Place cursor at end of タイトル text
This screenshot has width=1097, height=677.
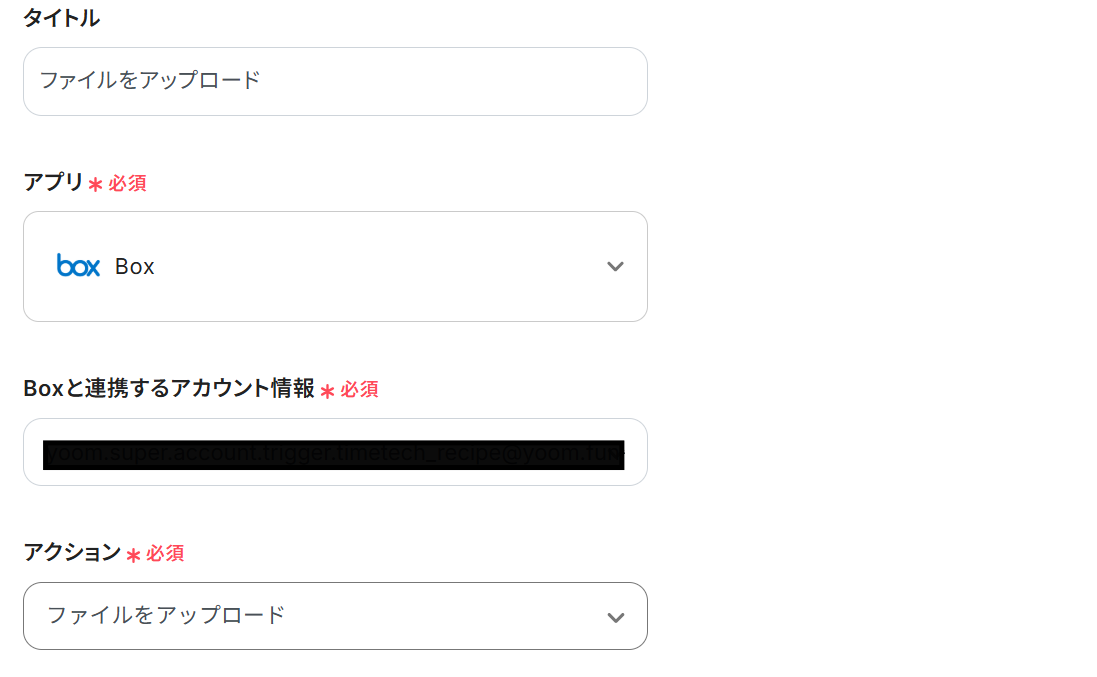point(262,81)
